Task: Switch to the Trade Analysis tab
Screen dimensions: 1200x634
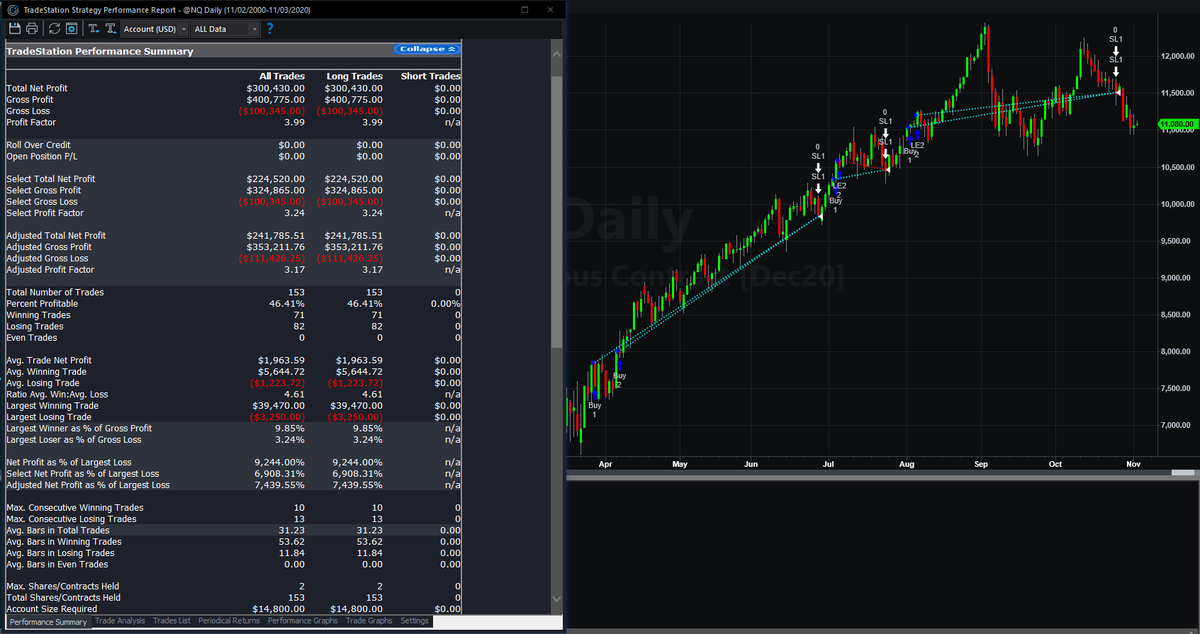Action: tap(119, 620)
